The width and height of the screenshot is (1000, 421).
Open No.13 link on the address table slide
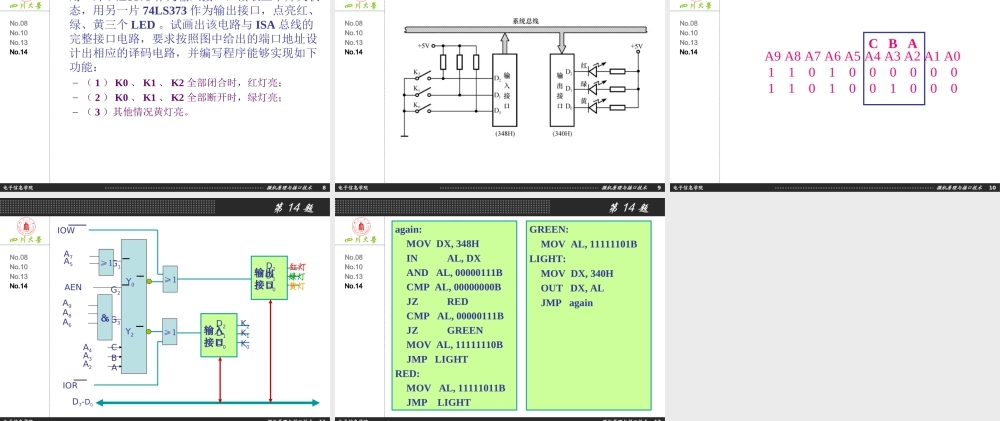click(x=689, y=42)
